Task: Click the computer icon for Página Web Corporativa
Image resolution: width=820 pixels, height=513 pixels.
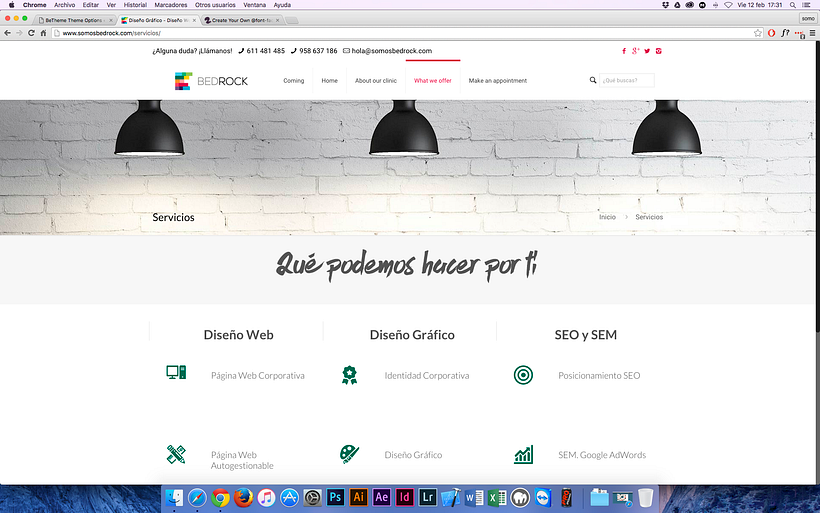Action: (x=176, y=372)
